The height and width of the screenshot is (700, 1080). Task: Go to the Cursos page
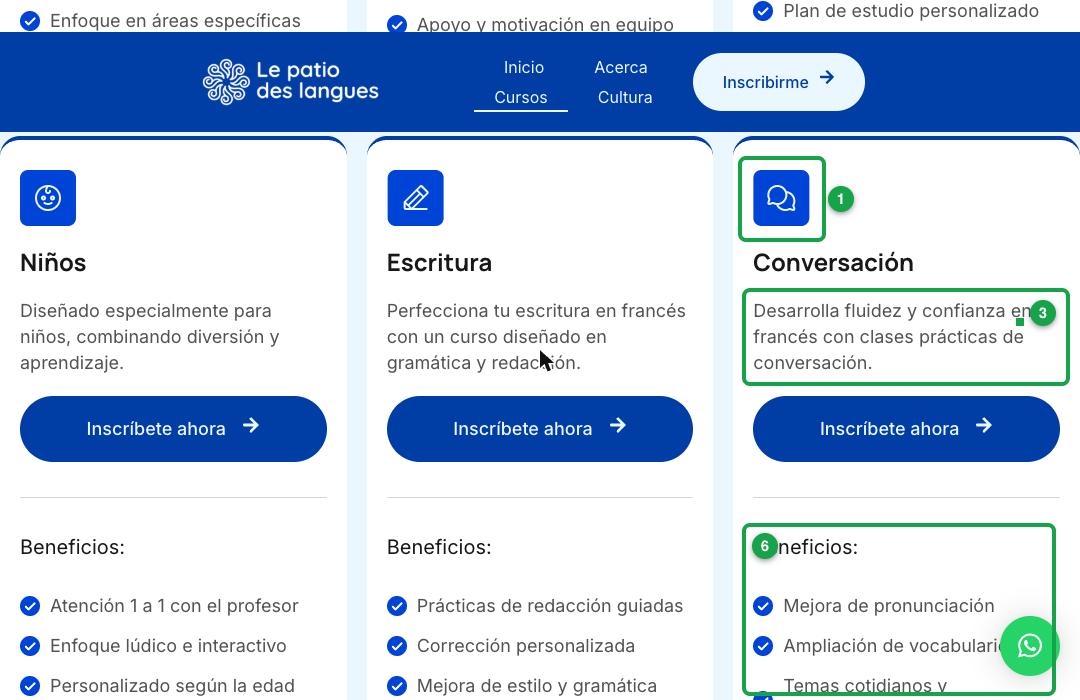pos(521,97)
